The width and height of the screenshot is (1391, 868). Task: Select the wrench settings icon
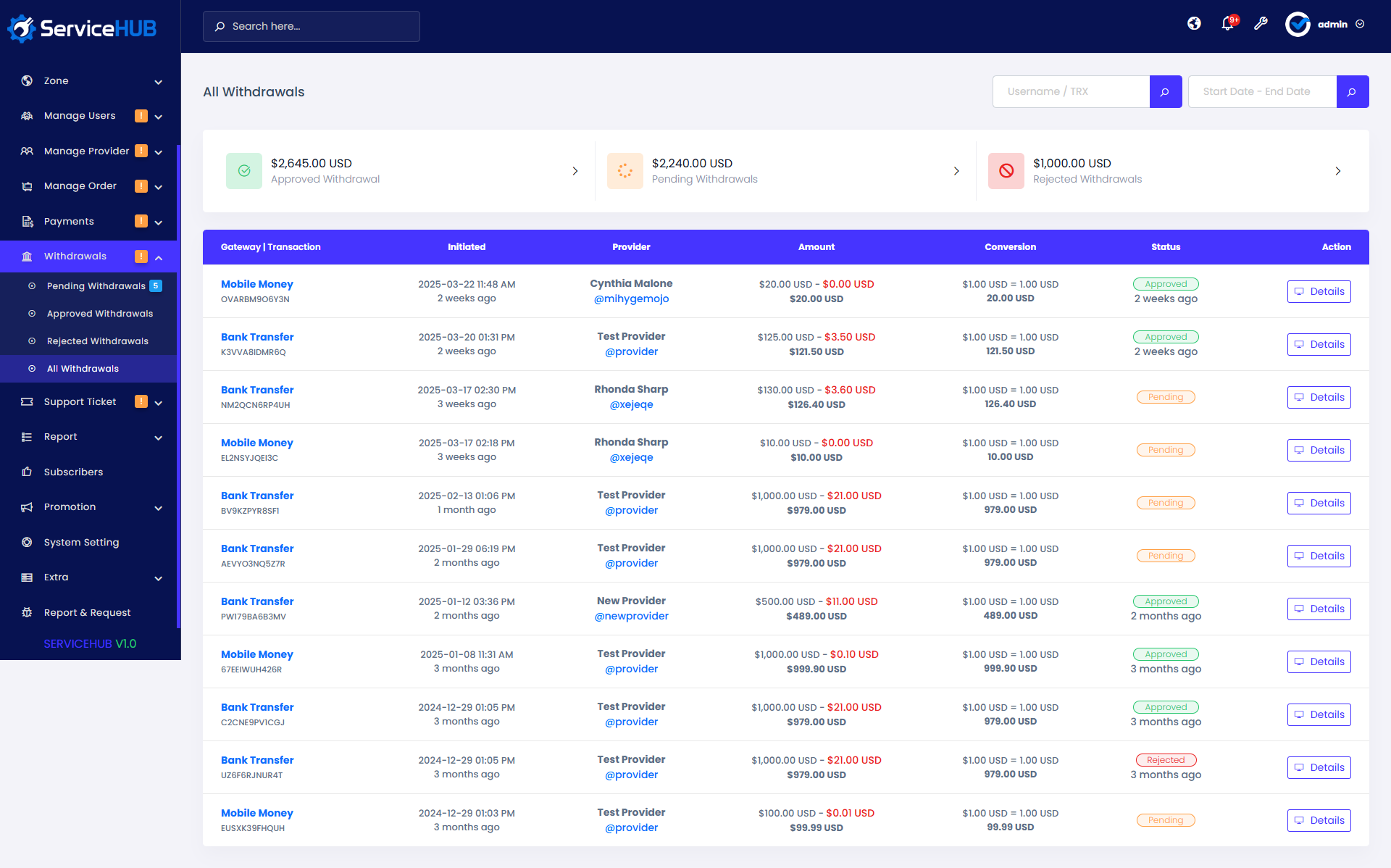(1261, 23)
